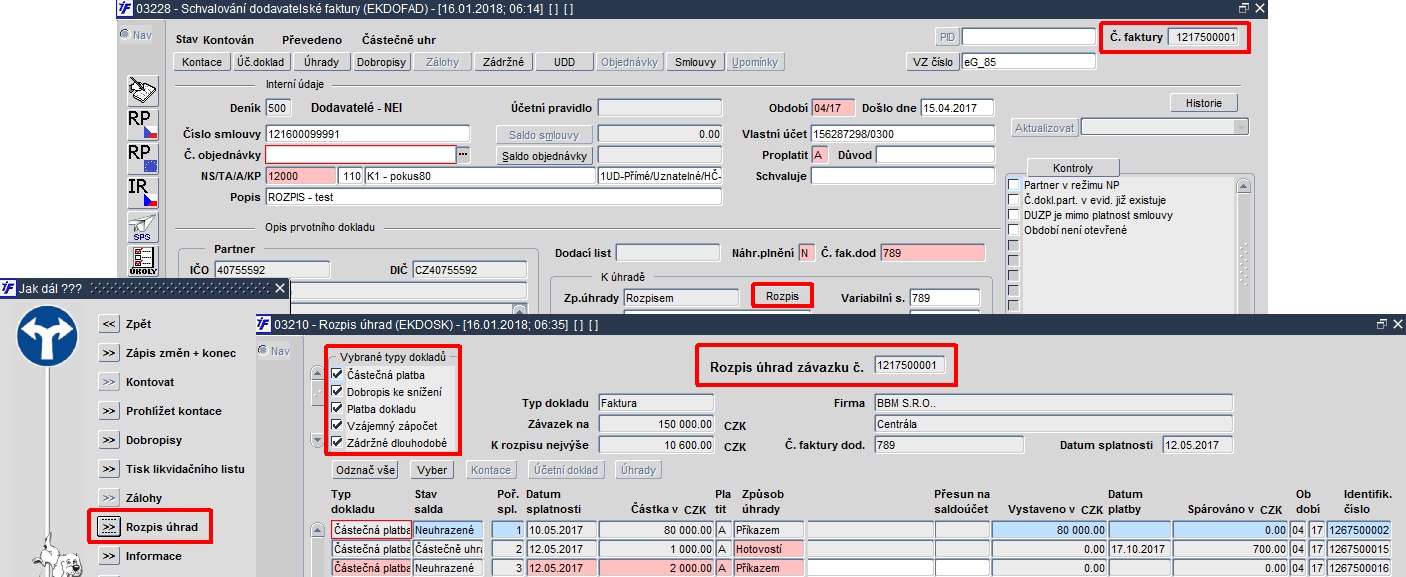Click the Zádržné button
This screenshot has height=577, width=1406.
502,62
